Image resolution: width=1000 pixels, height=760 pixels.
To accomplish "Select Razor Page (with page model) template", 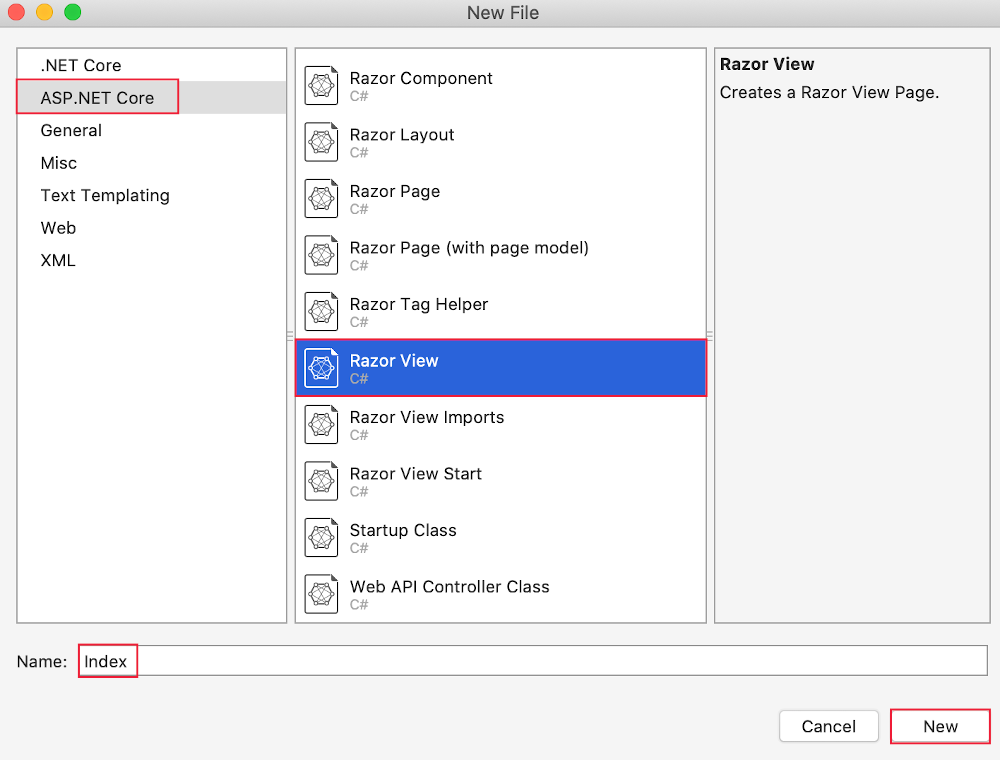I will point(469,248).
